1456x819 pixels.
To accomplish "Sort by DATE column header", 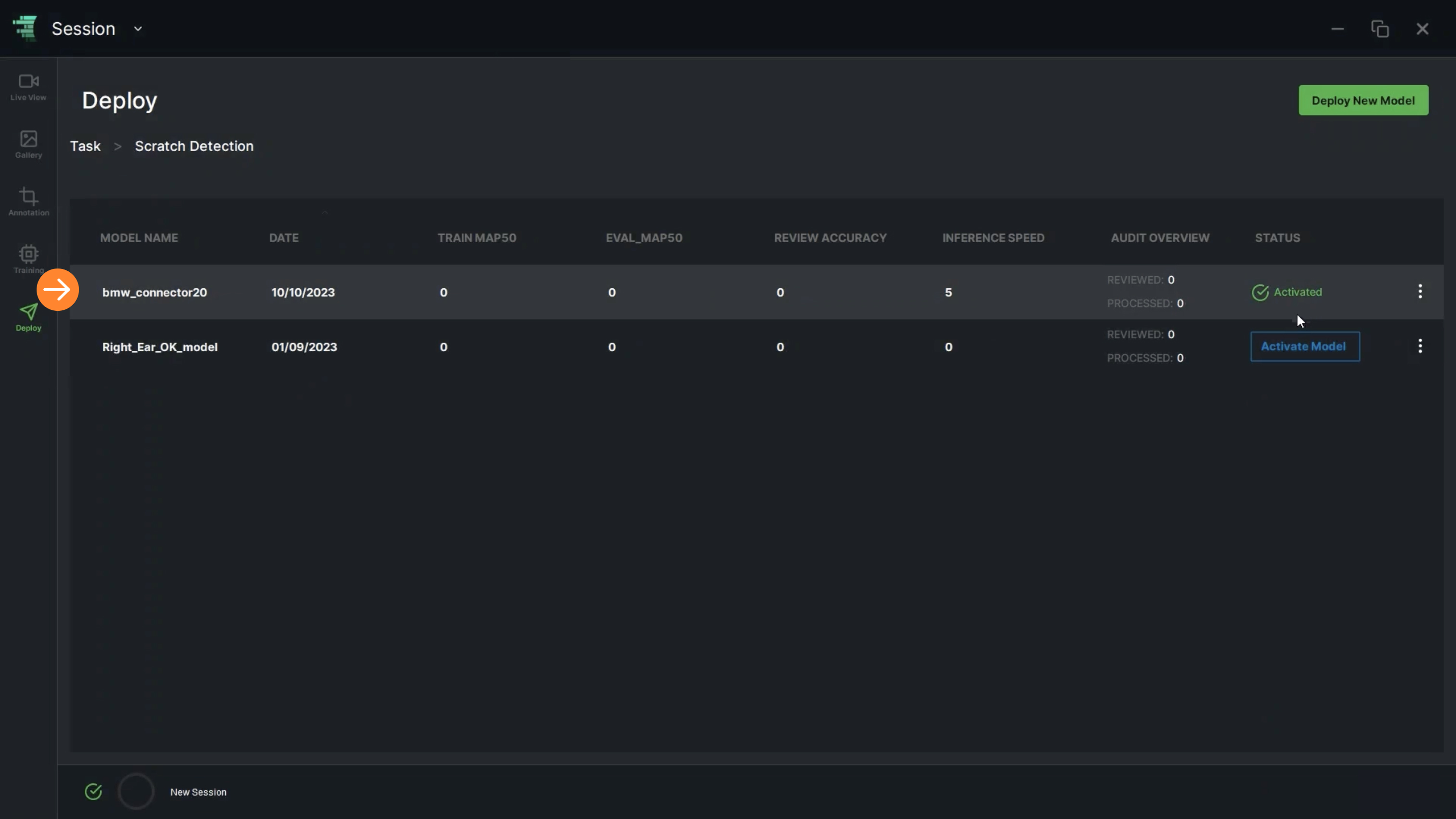I will coord(284,238).
